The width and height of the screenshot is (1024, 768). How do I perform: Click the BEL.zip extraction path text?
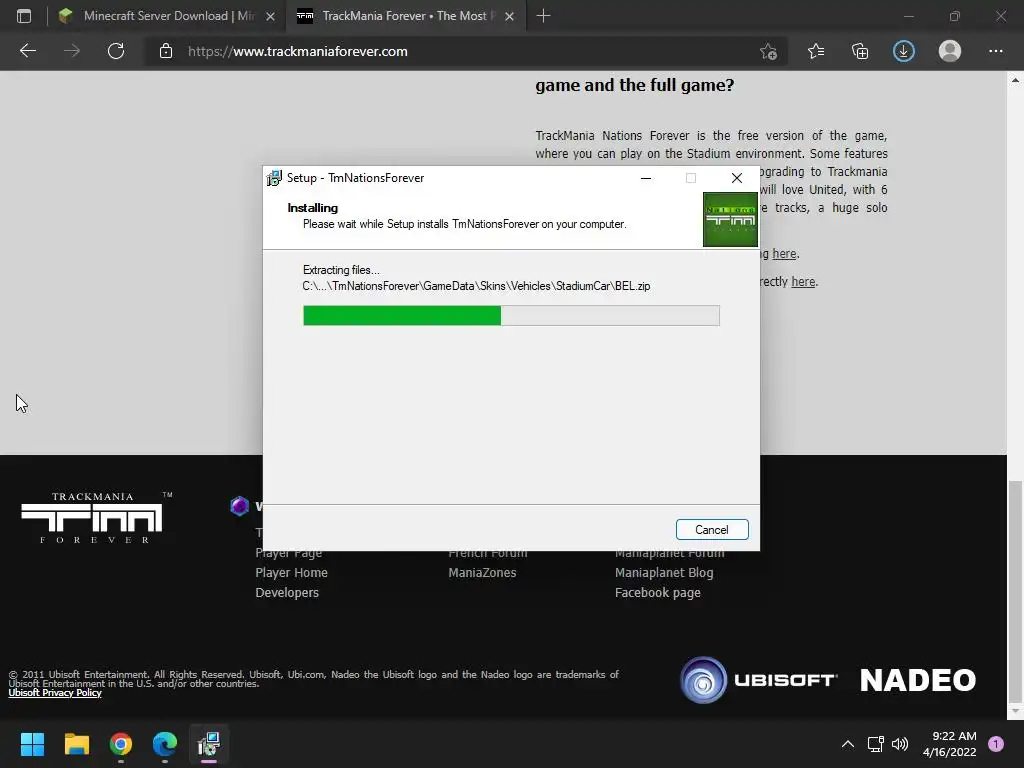pos(476,286)
